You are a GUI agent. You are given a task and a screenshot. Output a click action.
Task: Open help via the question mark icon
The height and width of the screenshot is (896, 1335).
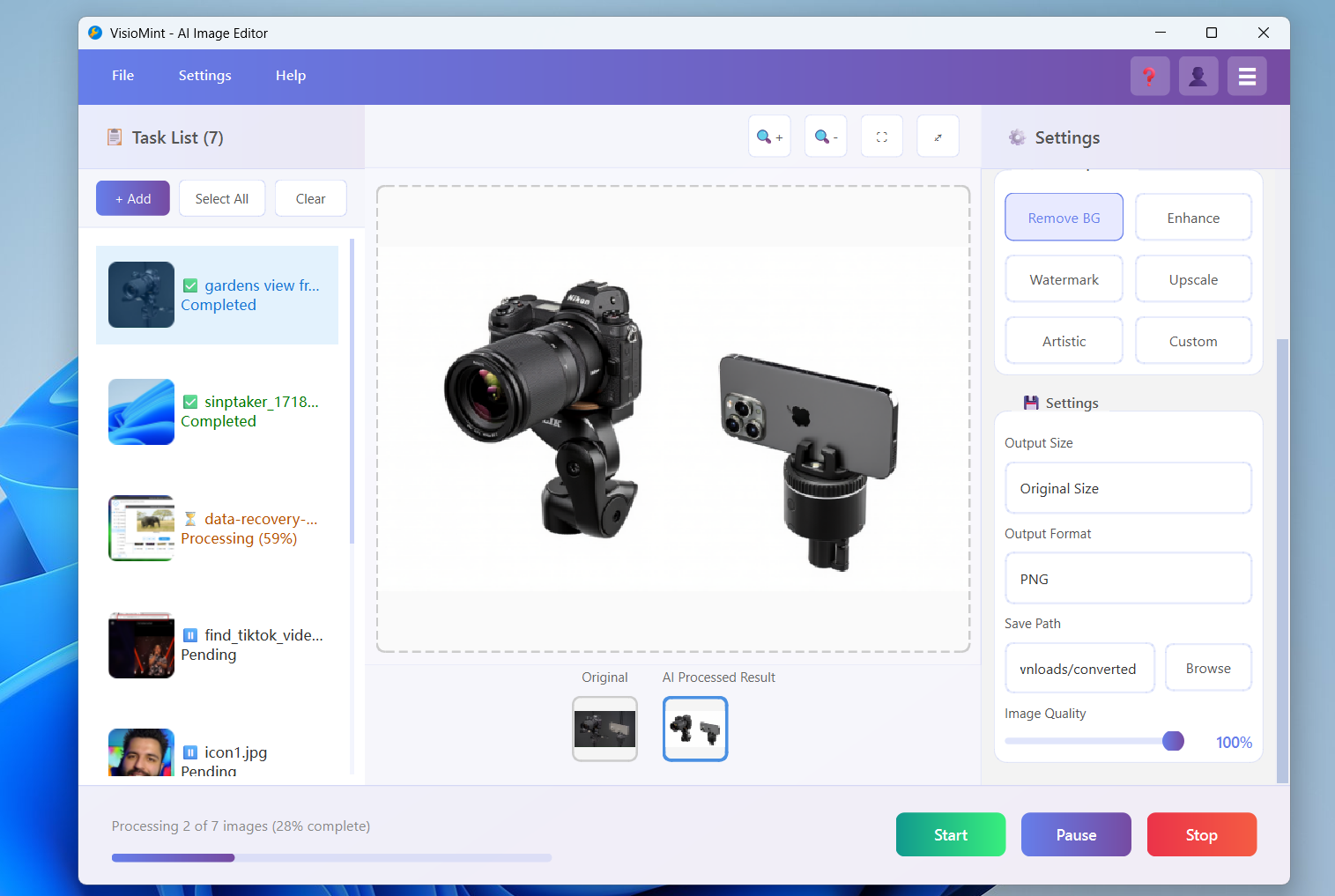pyautogui.click(x=1149, y=77)
